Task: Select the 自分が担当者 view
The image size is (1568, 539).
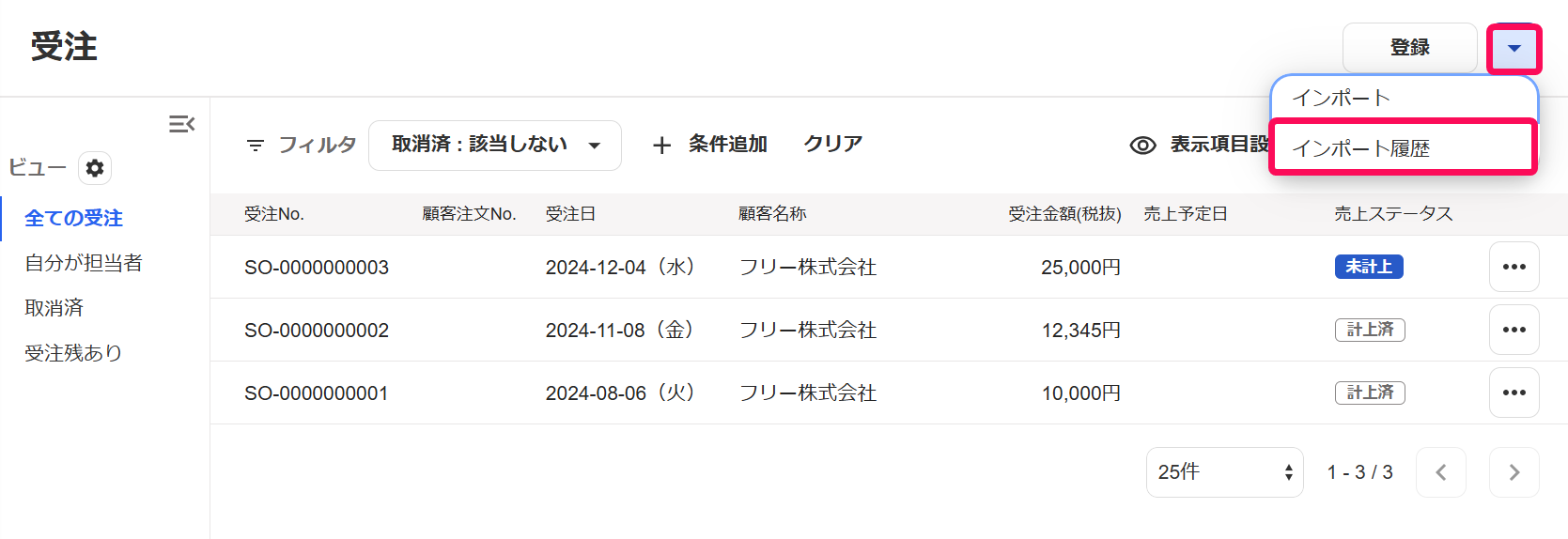Action: click(x=84, y=263)
